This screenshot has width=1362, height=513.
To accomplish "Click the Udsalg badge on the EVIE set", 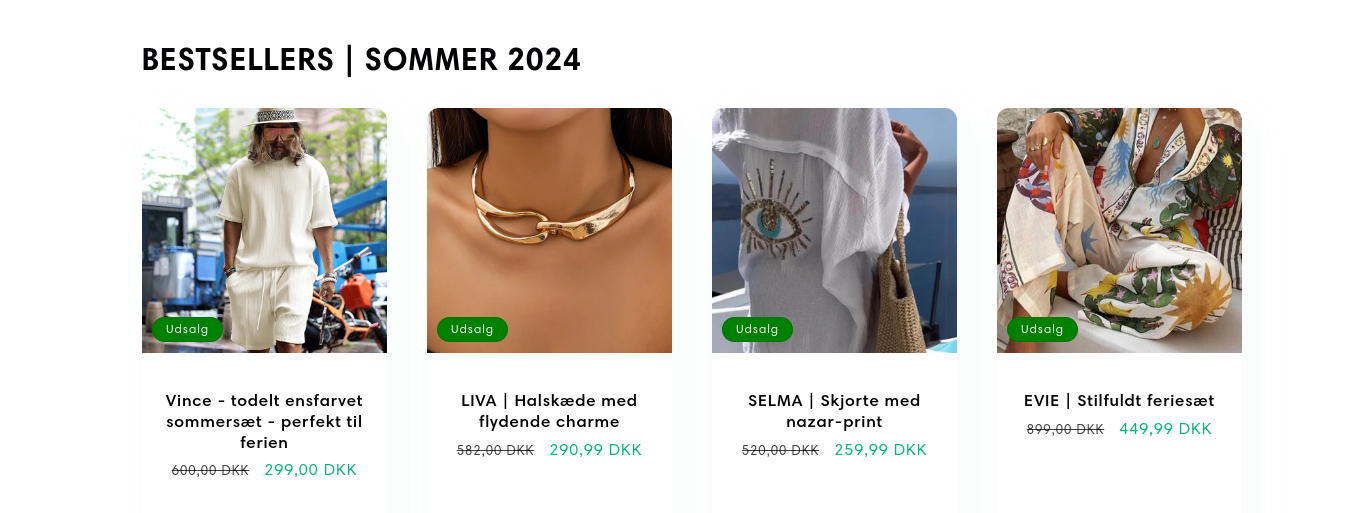I will tap(1042, 329).
